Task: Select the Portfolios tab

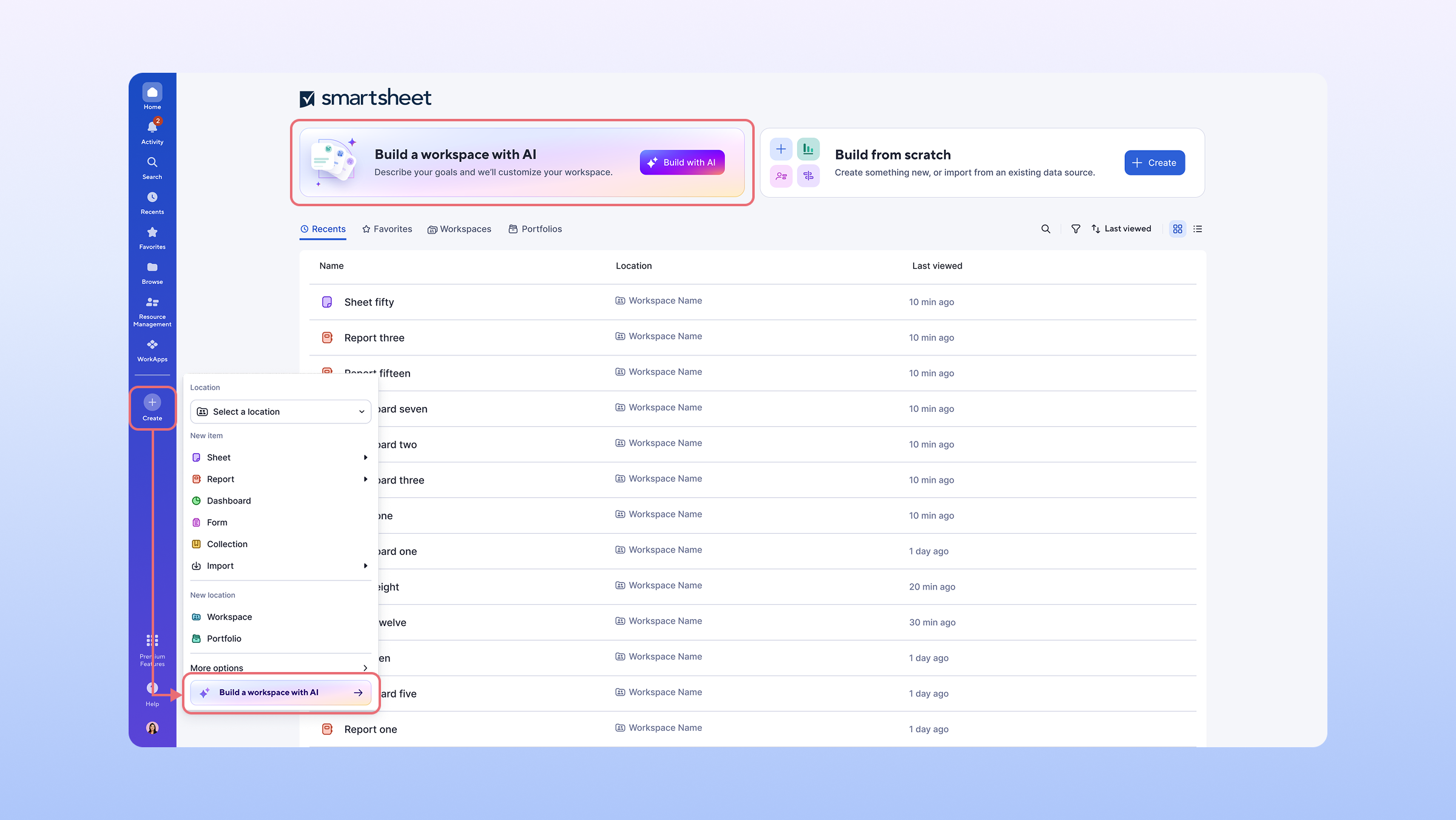Action: [535, 229]
